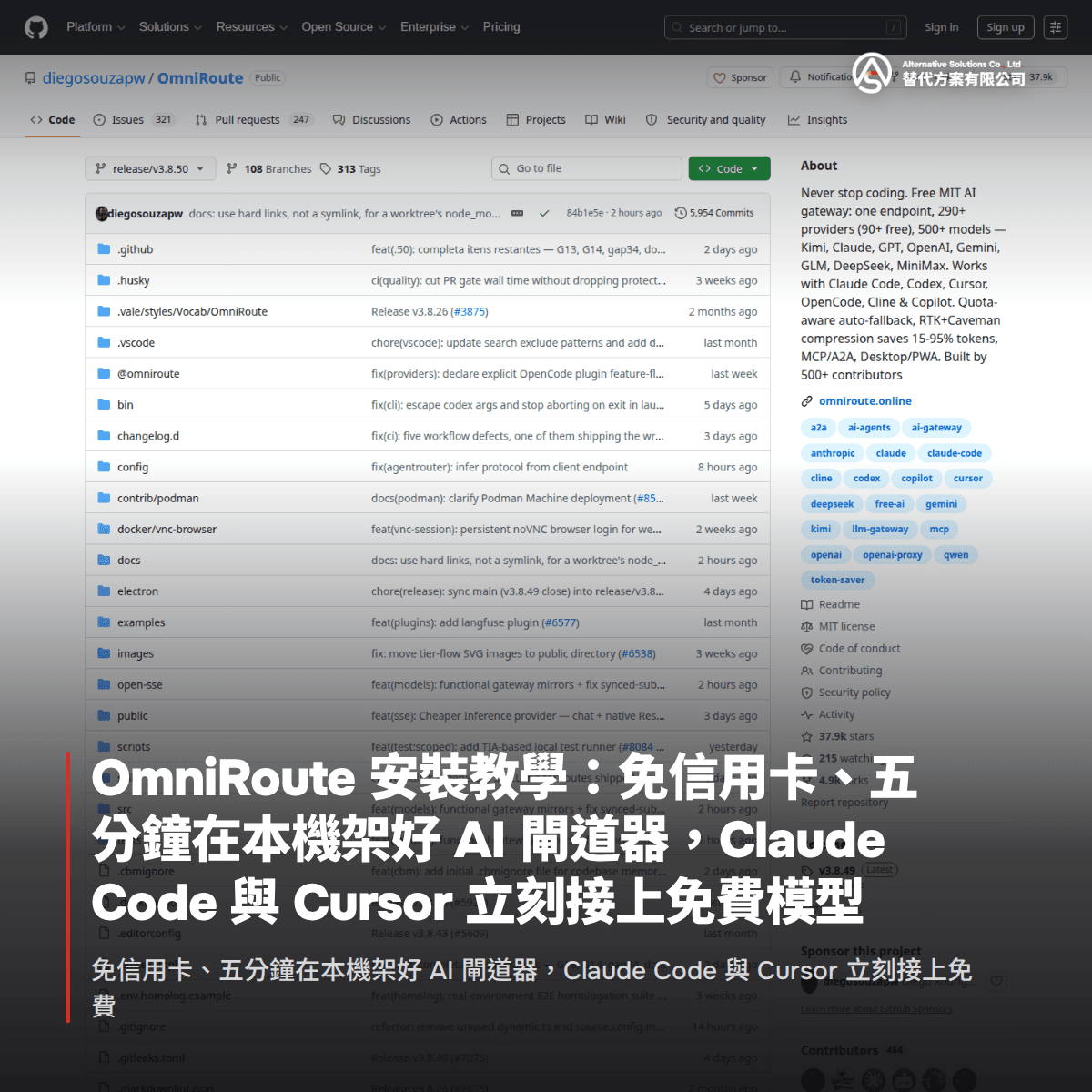Screen dimensions: 1092x1092
Task: Open the config folder
Action: pyautogui.click(x=133, y=467)
